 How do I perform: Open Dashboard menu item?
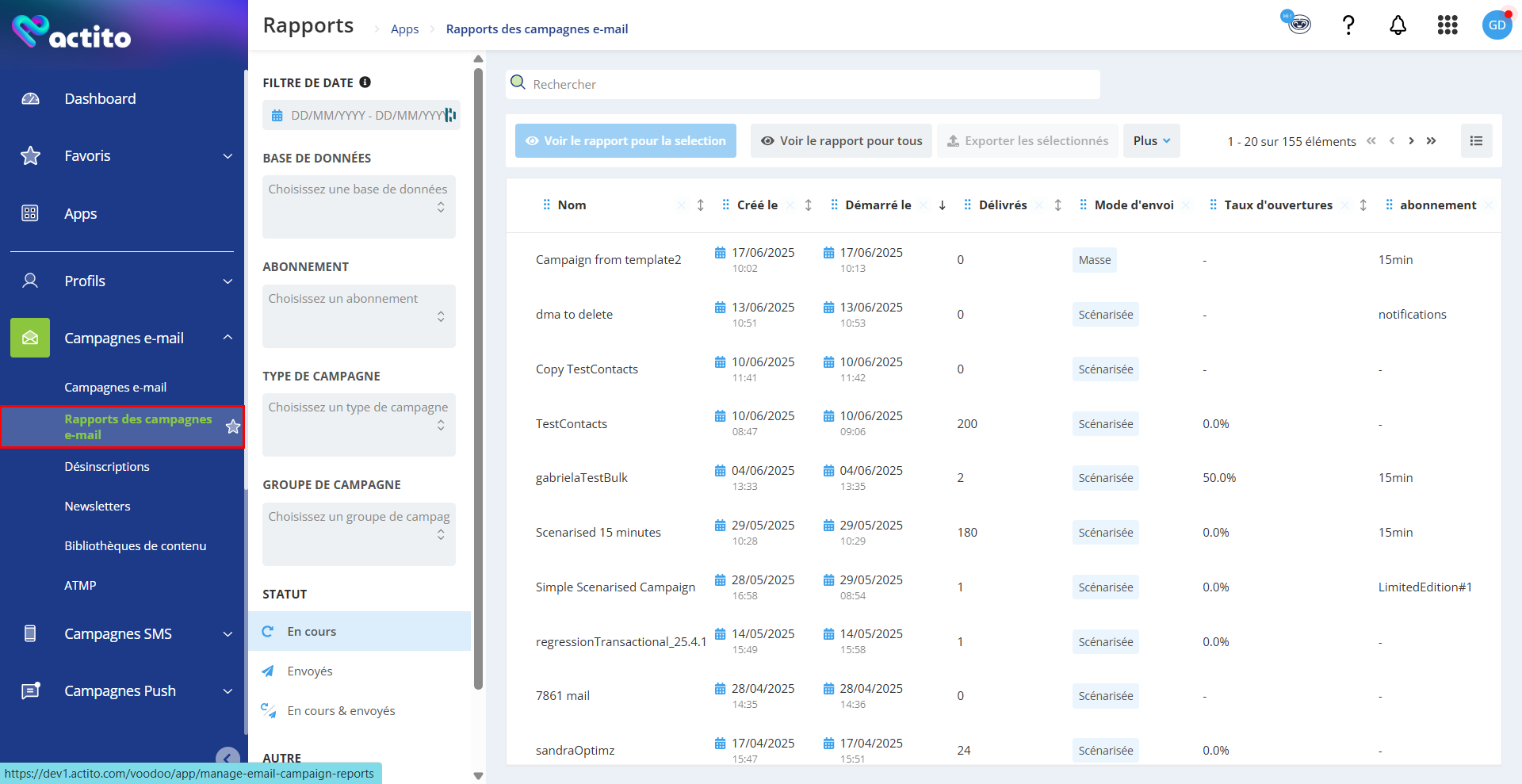(100, 99)
